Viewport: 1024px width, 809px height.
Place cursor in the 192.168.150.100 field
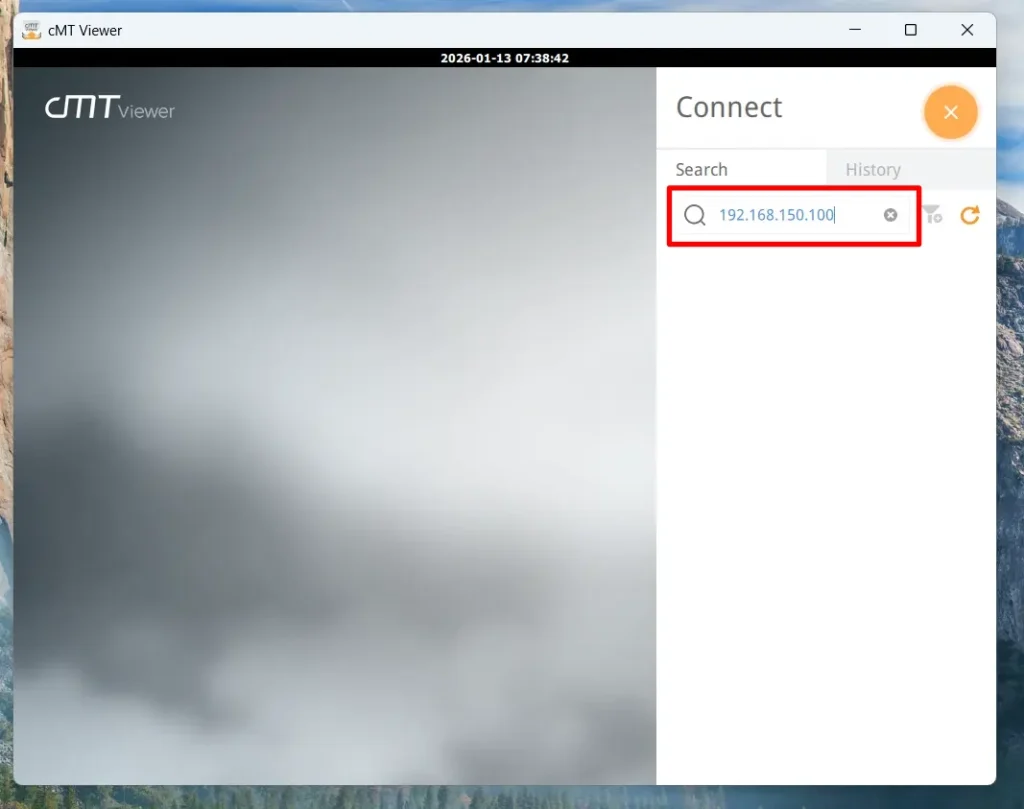[790, 215]
